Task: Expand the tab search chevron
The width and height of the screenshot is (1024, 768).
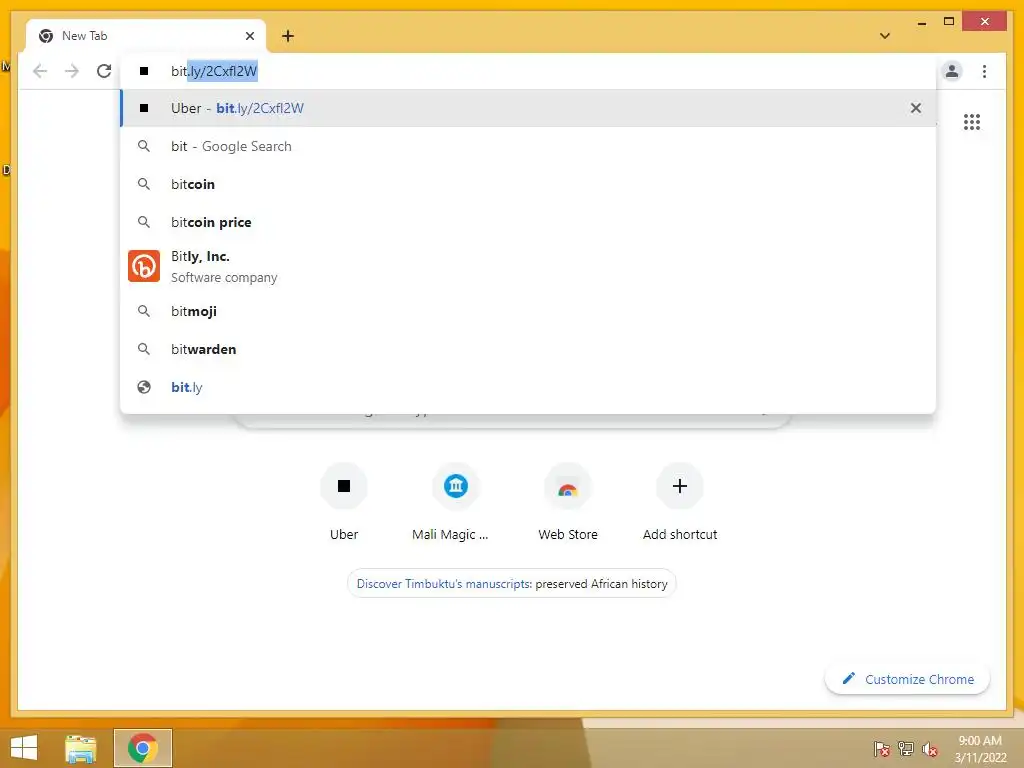Action: tap(885, 36)
